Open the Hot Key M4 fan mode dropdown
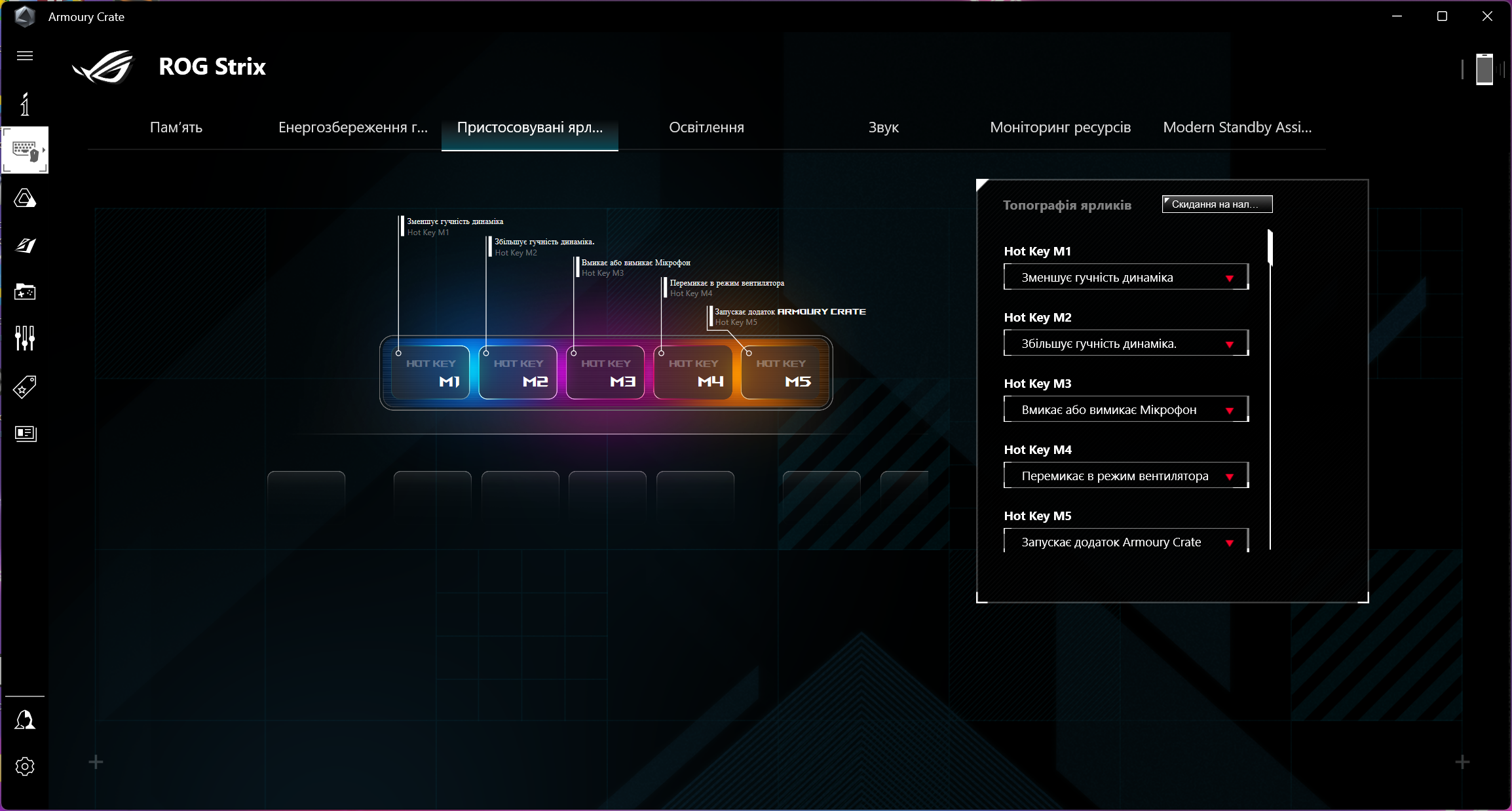This screenshot has height=811, width=1512. [1125, 476]
